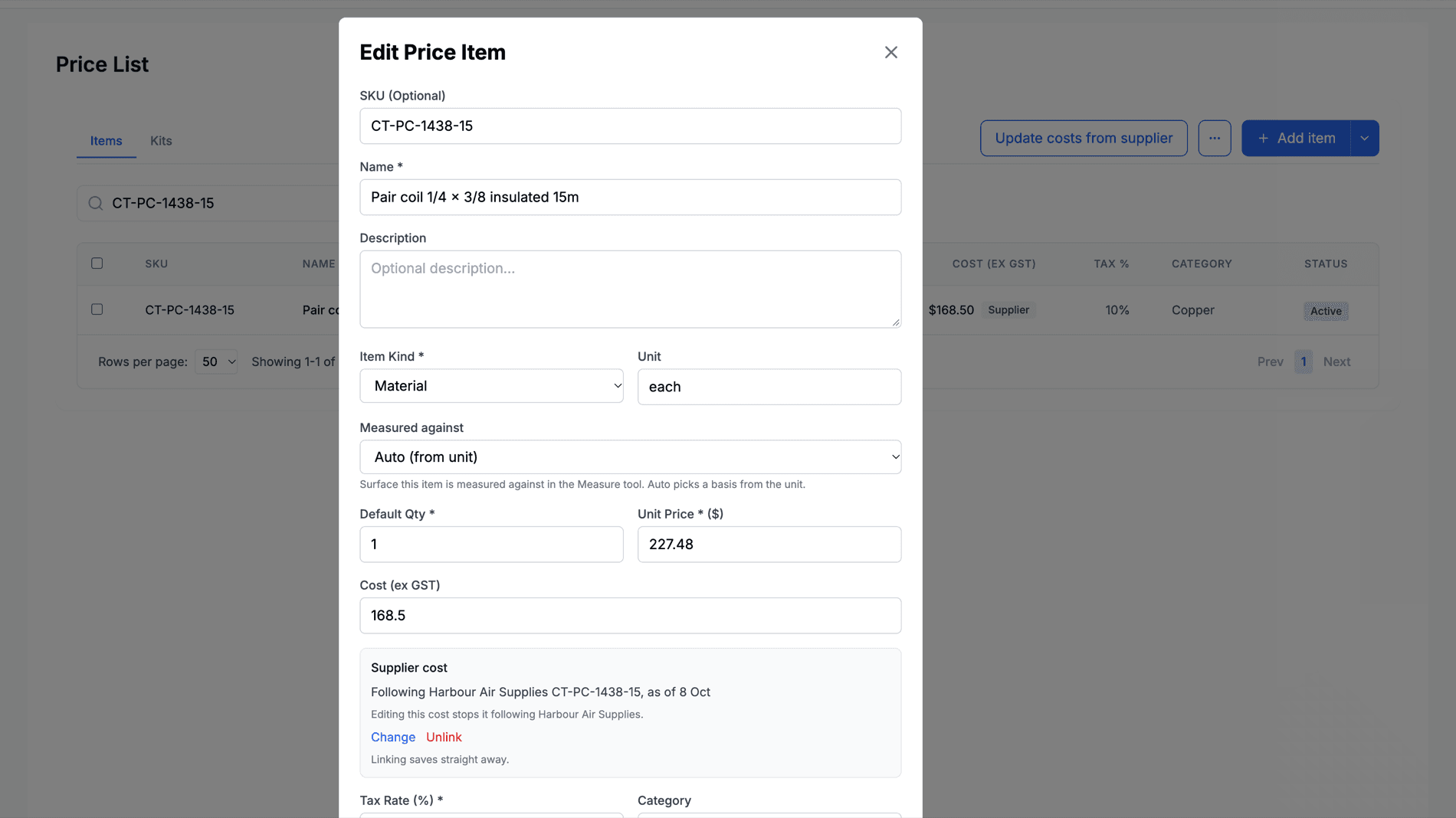Open the Item Kind dropdown
This screenshot has width=1456, height=818.
point(491,386)
